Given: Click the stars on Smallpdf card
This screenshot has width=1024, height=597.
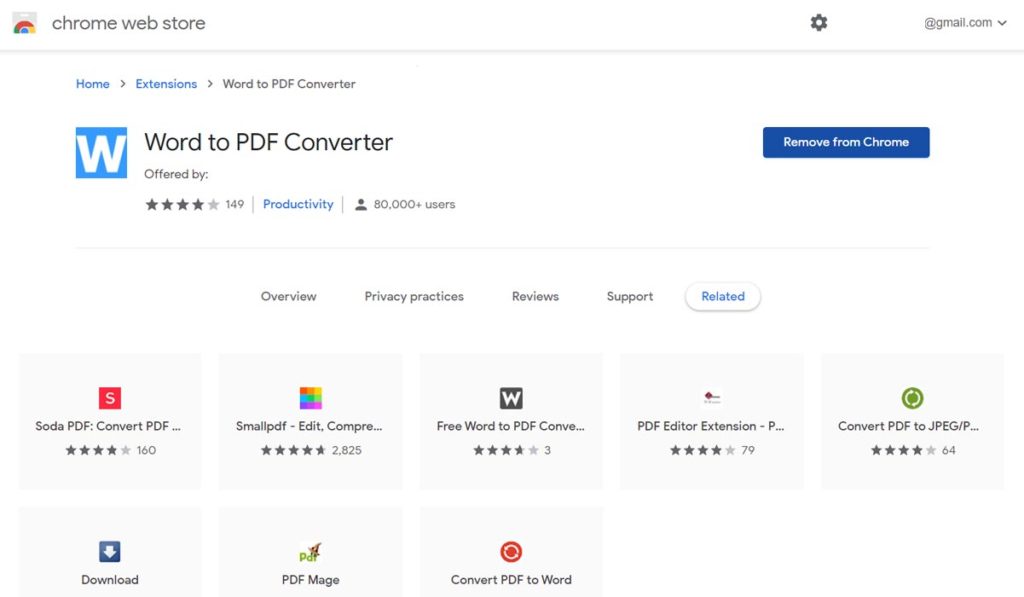Looking at the screenshot, I should [293, 450].
